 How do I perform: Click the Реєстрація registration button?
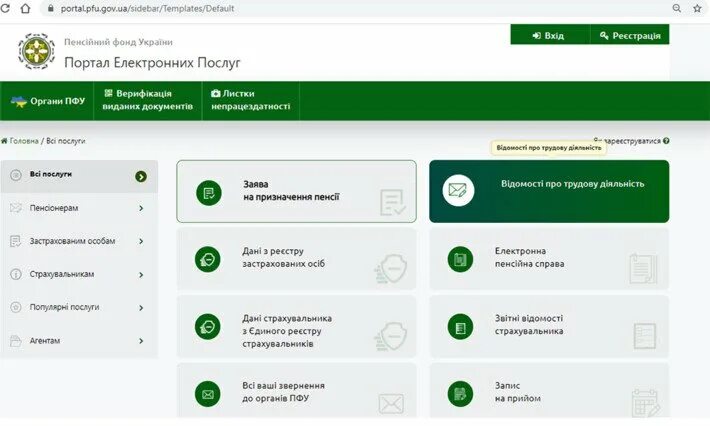630,35
